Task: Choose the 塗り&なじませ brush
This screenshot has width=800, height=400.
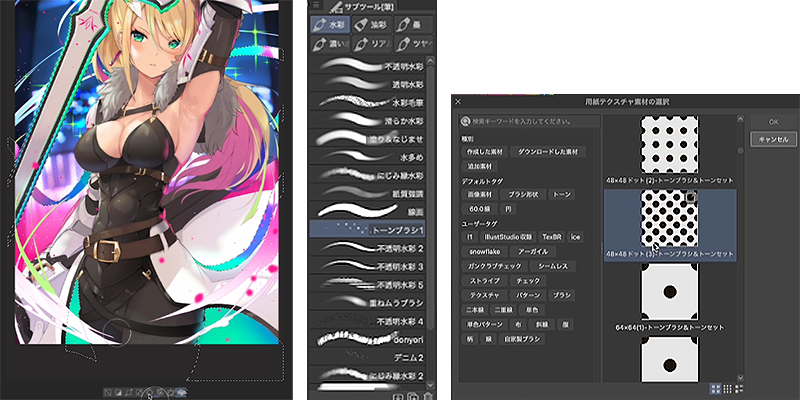Action: (367, 139)
